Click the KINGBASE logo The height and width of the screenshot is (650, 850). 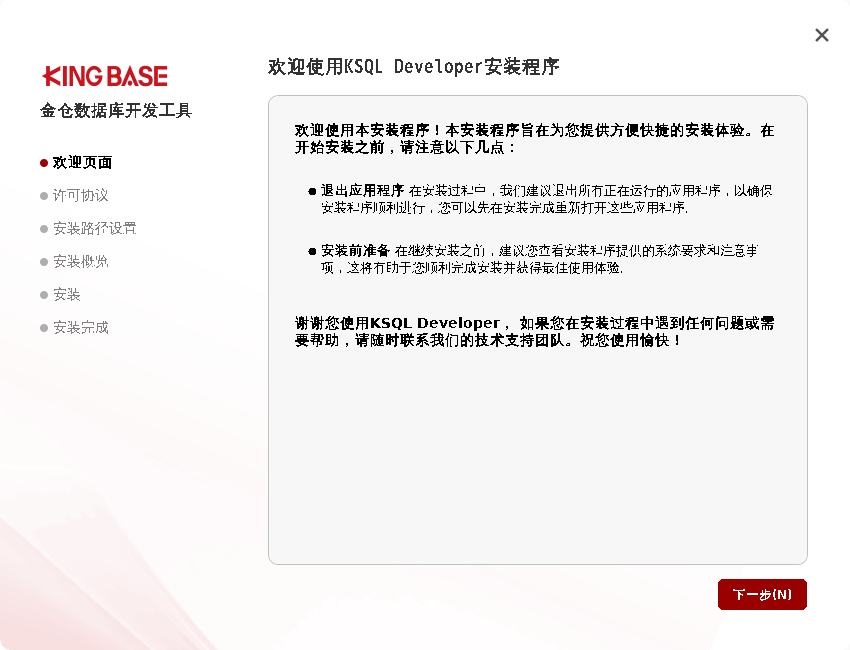pos(105,76)
